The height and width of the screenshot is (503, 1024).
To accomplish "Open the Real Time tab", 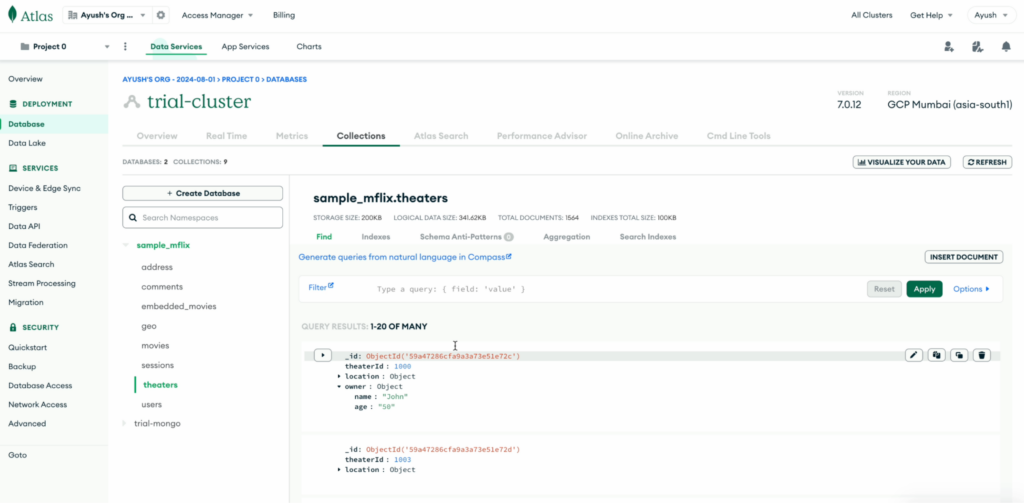I will (227, 136).
